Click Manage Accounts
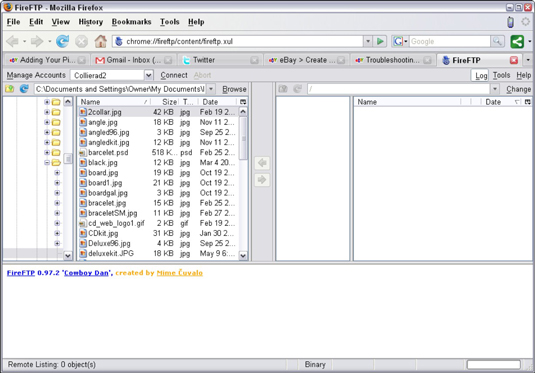 coord(36,75)
